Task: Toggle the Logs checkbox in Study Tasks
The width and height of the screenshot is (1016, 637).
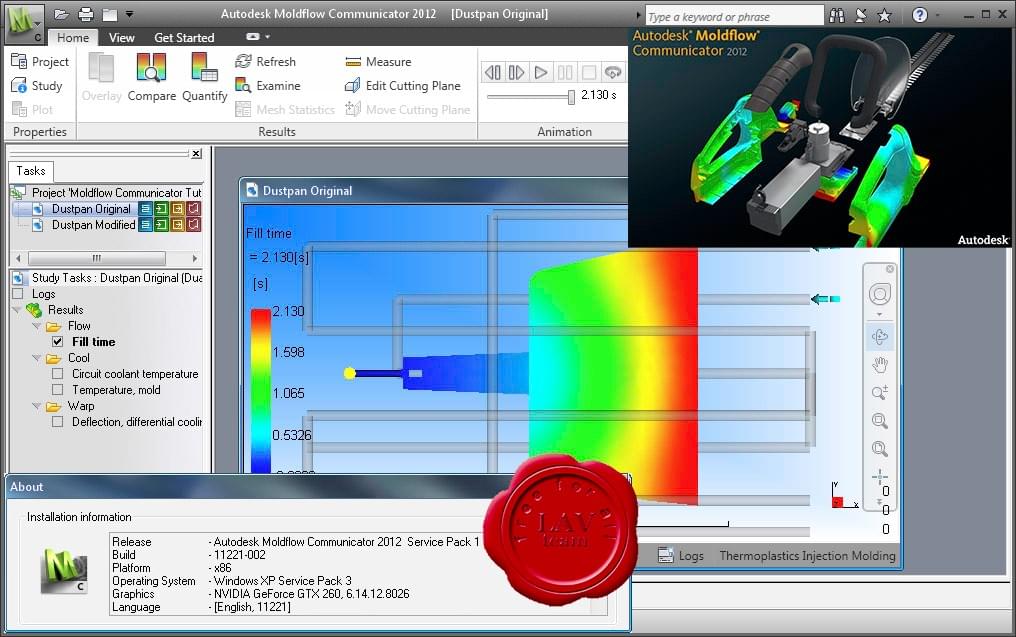Action: tap(18, 294)
